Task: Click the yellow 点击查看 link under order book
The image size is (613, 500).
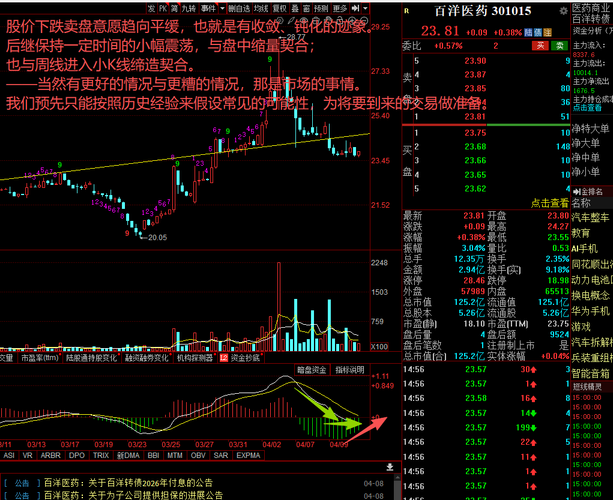Action: tap(549, 203)
